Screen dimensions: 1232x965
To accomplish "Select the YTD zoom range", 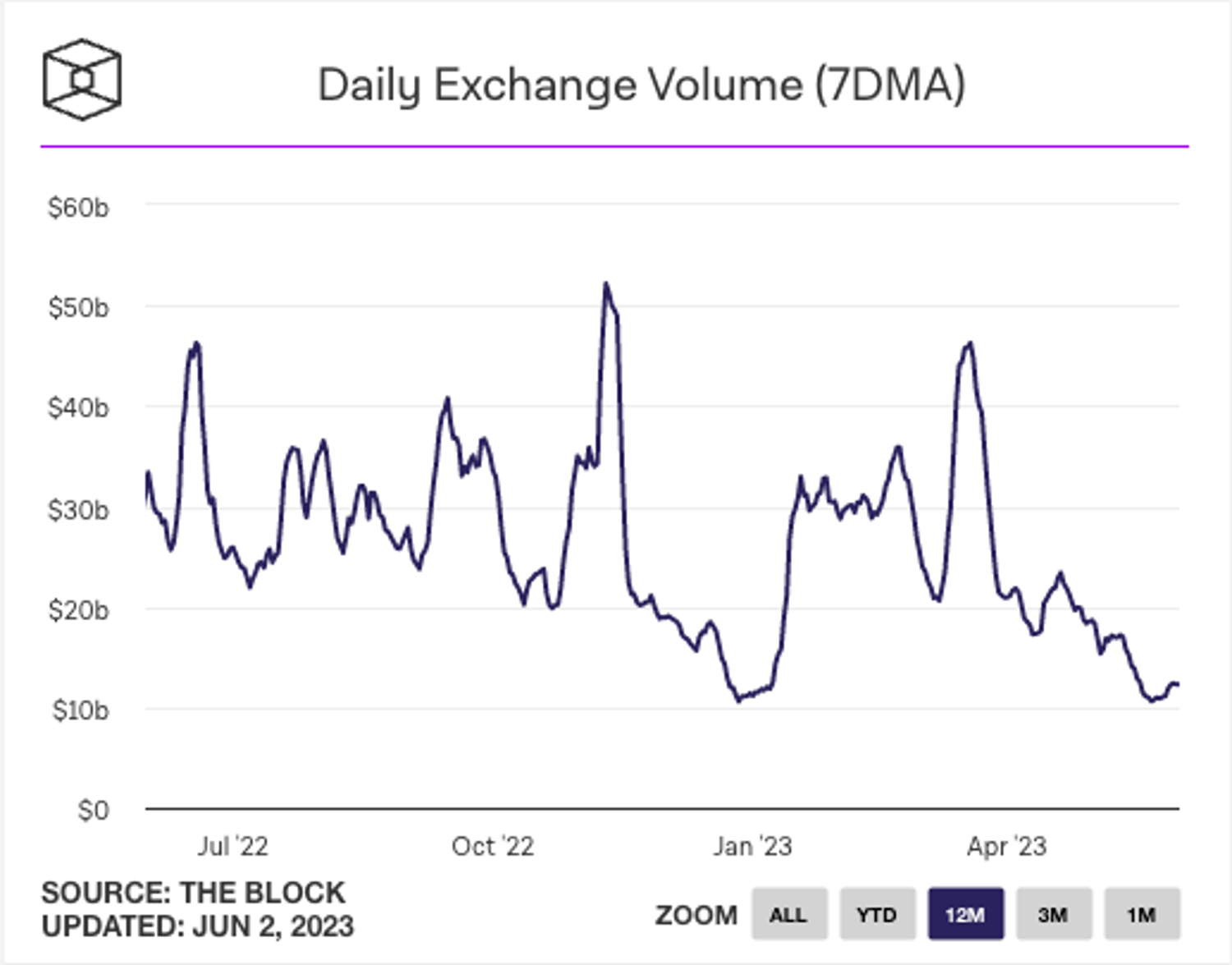I will coord(876,914).
